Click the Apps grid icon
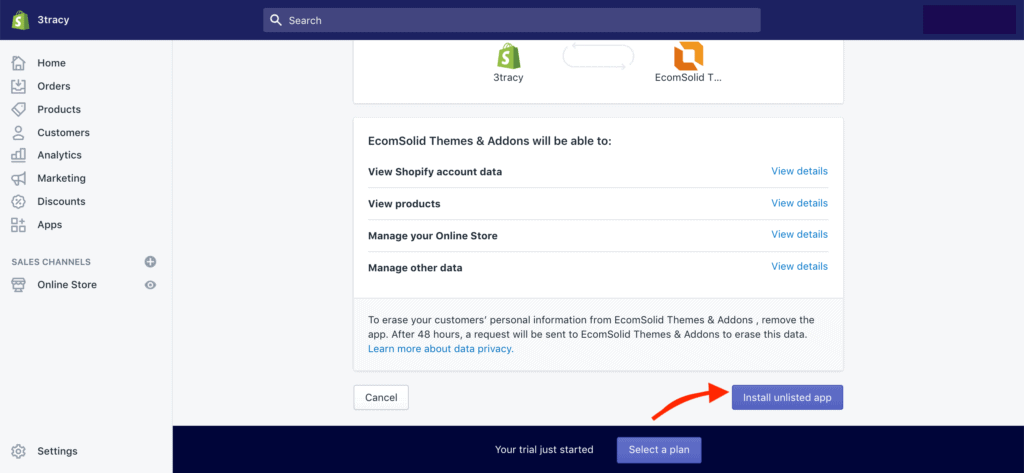 click(x=19, y=225)
